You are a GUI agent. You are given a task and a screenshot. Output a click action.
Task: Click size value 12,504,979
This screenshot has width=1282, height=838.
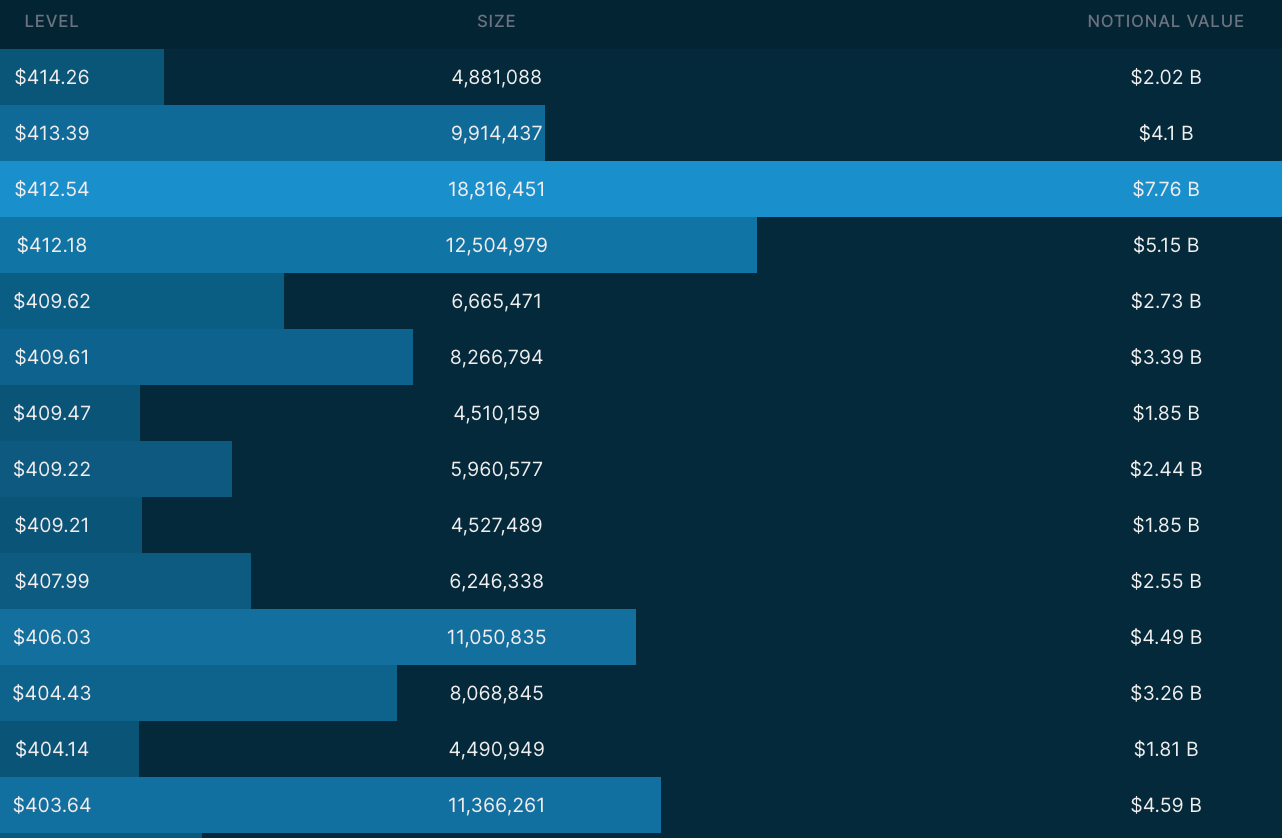tap(497, 245)
